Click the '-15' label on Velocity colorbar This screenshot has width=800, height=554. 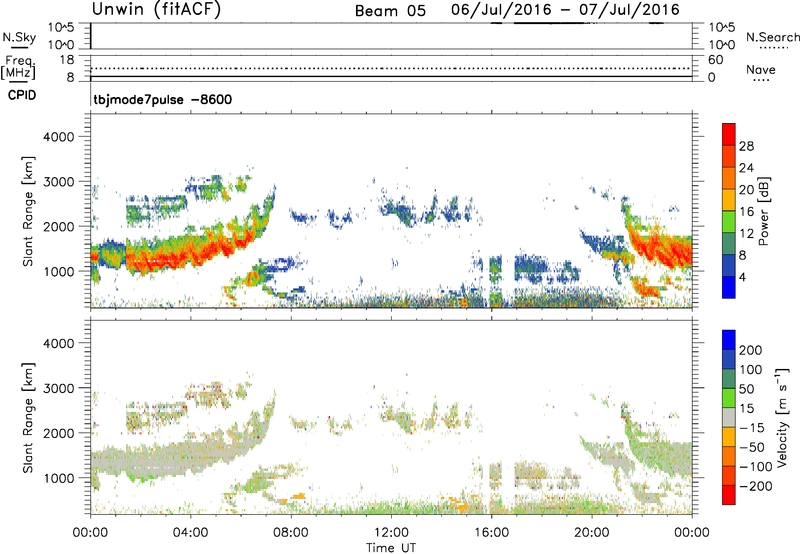coord(751,428)
